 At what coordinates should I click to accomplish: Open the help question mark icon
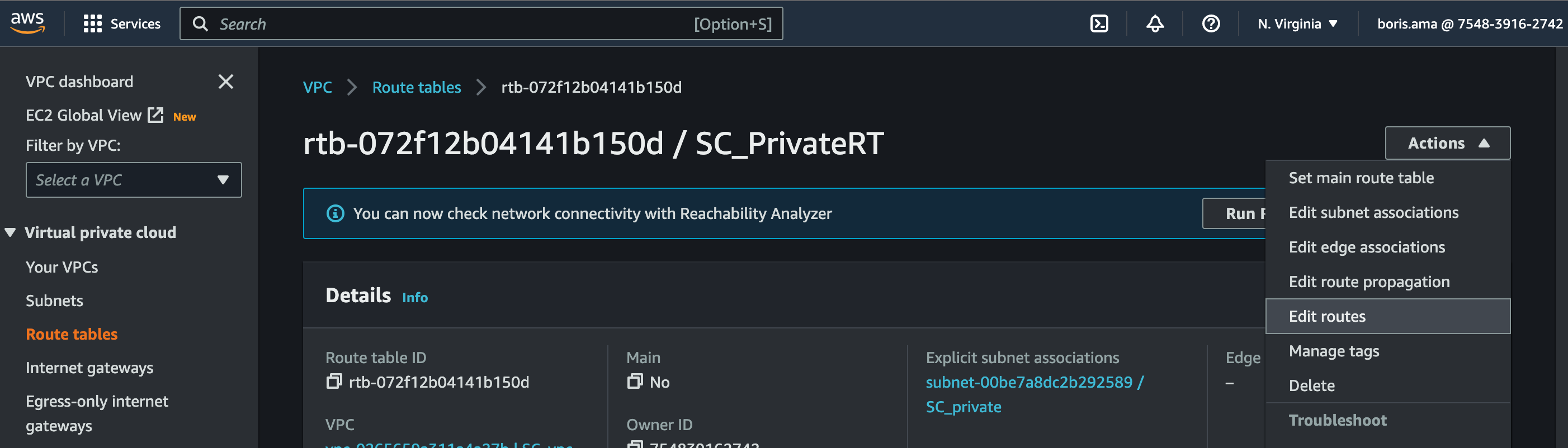[1211, 23]
